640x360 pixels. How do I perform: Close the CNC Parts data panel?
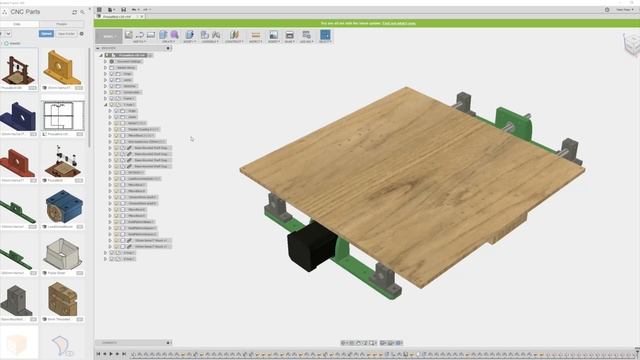90,8
